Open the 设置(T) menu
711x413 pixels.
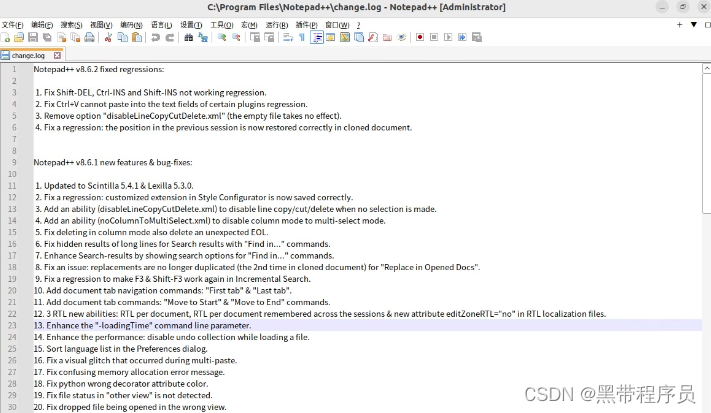(x=191, y=25)
